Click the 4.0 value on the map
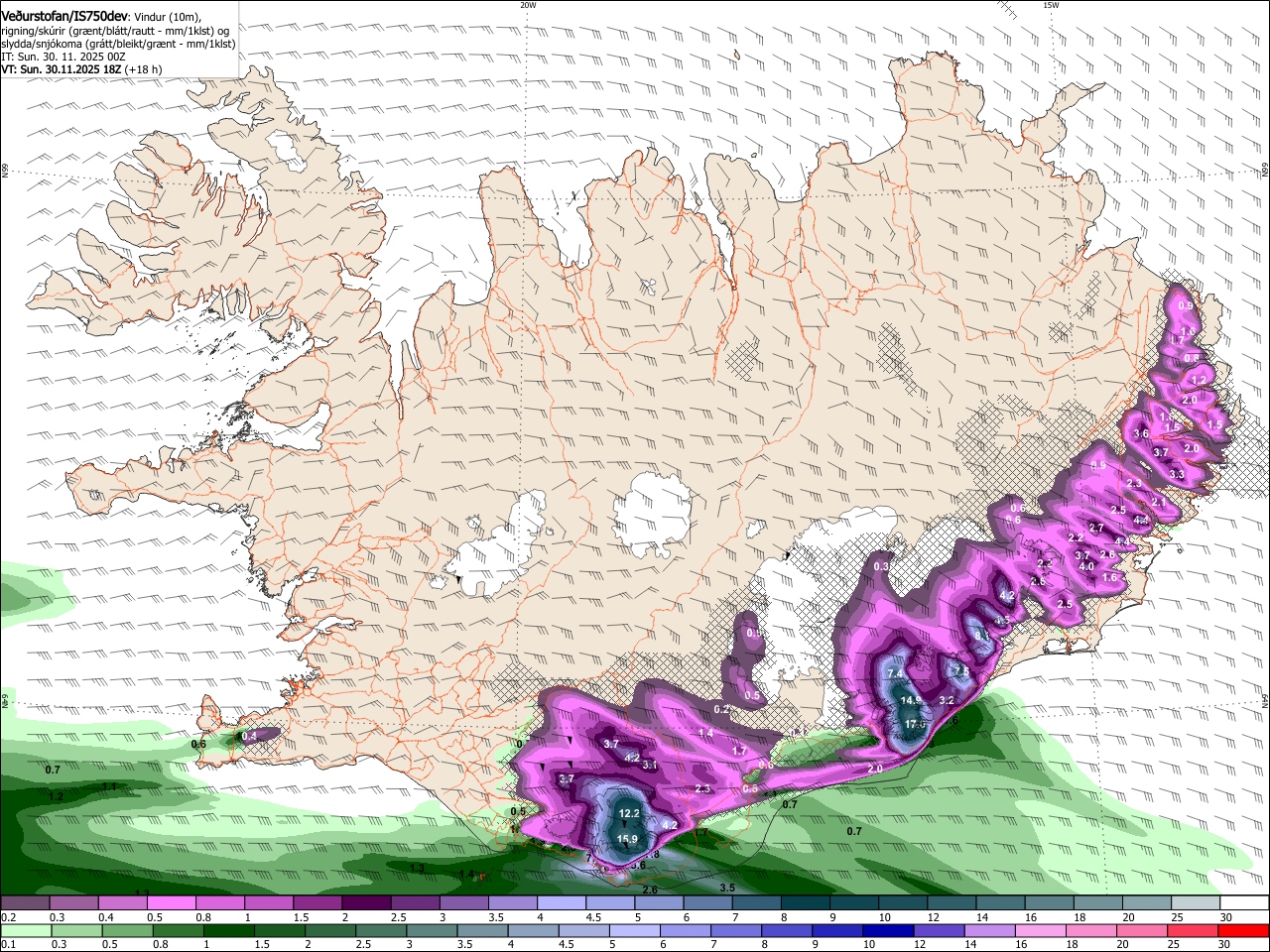The height and width of the screenshot is (952, 1270). point(1086,566)
